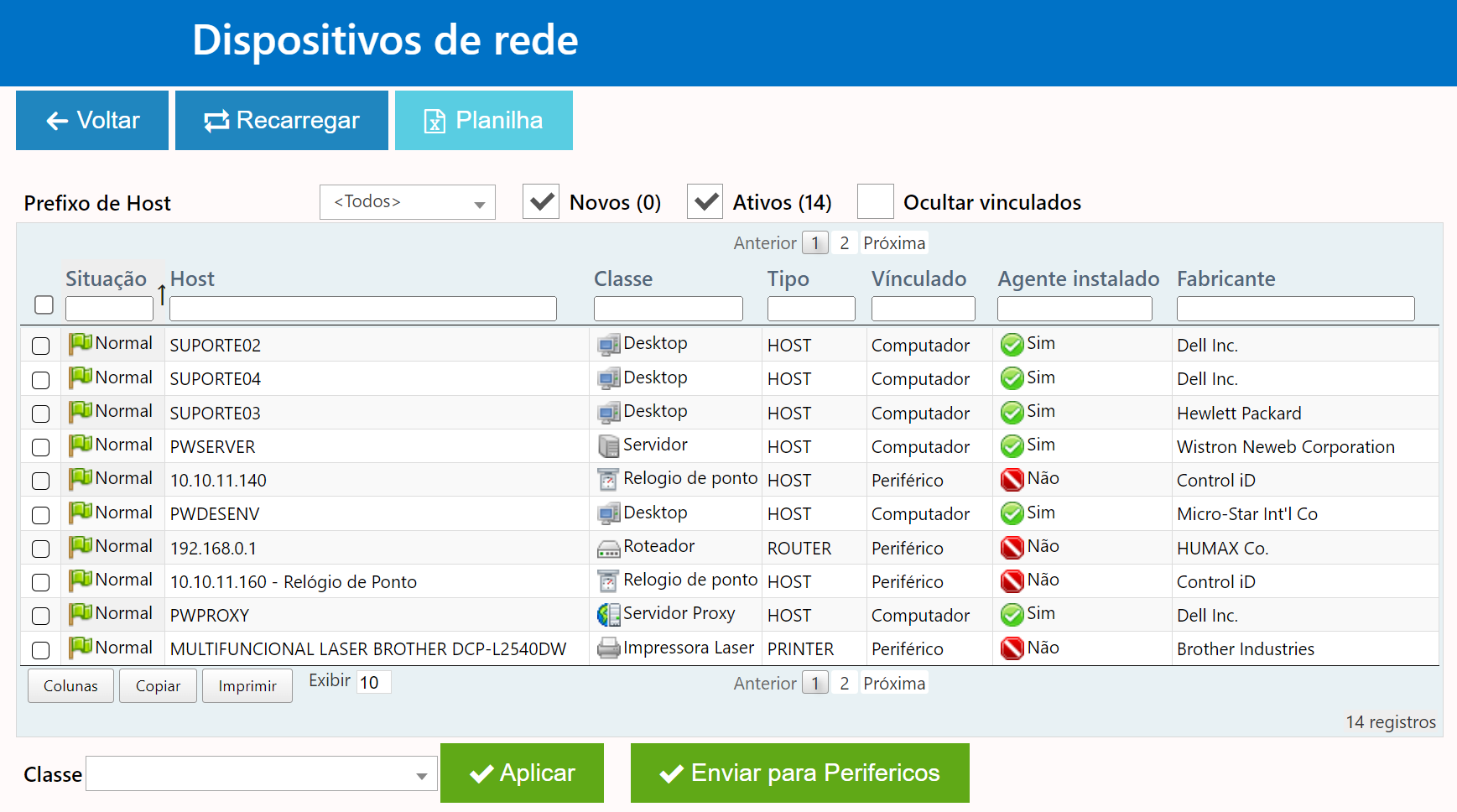1457x812 pixels.
Task: Click the Desktop class icon for SUPORTE03
Action: tap(609, 412)
